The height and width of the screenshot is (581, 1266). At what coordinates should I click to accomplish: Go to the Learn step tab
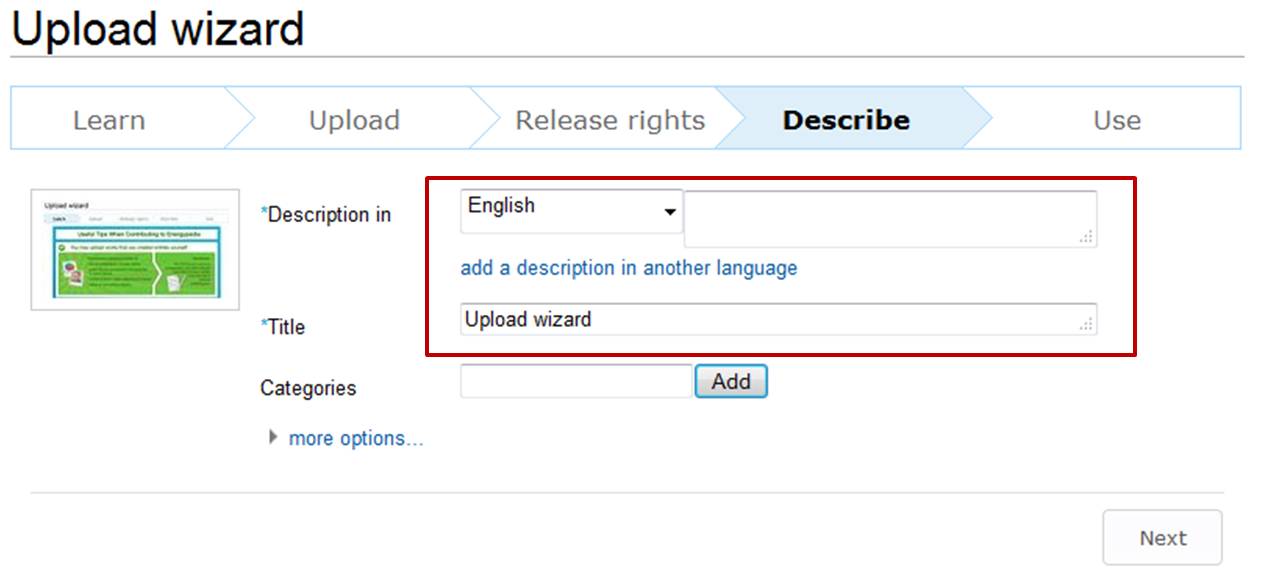coord(109,120)
